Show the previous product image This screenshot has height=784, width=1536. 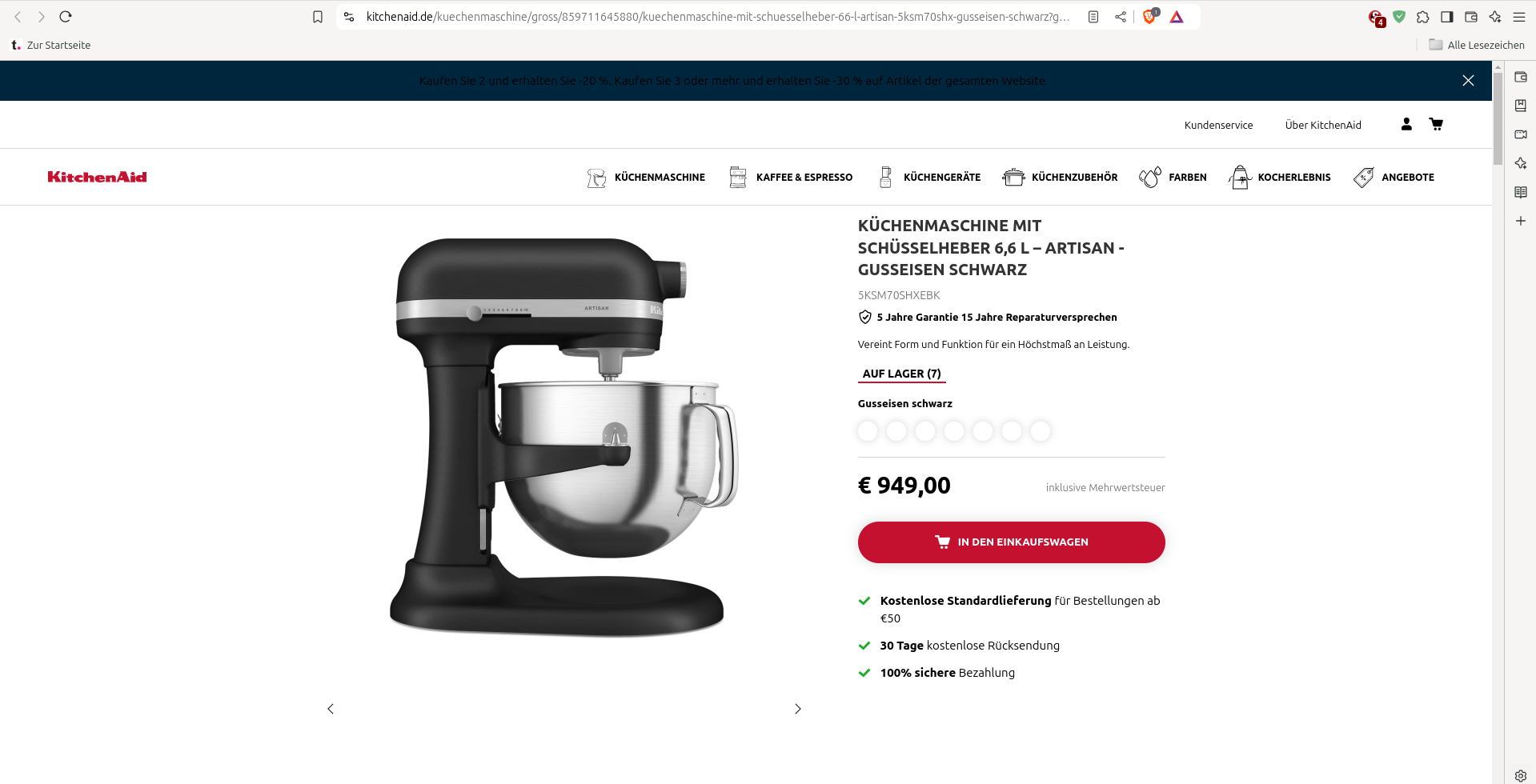pos(331,709)
